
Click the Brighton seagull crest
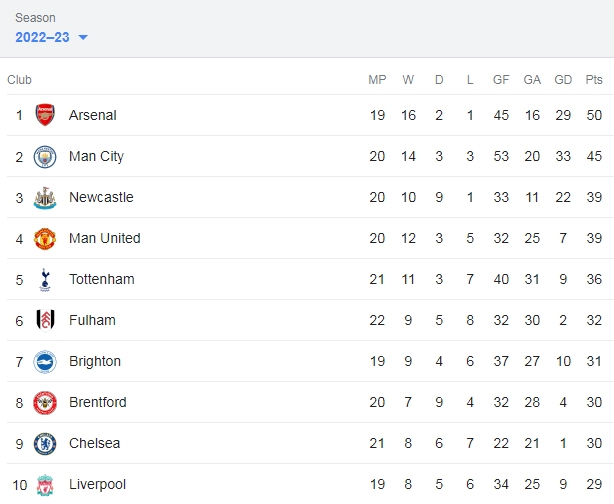click(45, 362)
